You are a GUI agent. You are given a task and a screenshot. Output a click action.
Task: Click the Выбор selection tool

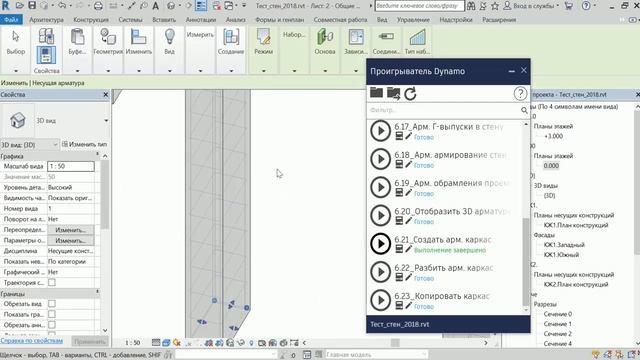(16, 42)
